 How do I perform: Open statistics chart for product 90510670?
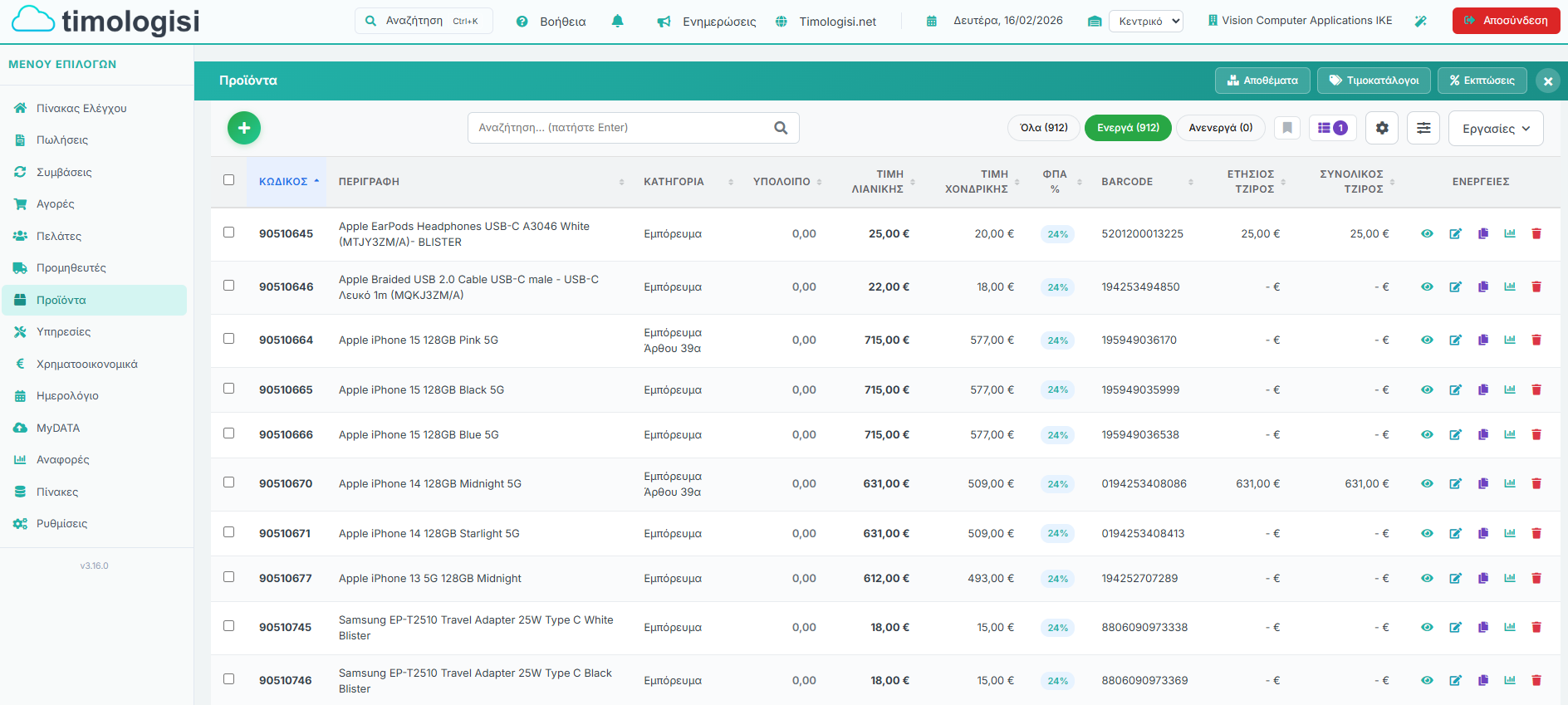pos(1509,483)
